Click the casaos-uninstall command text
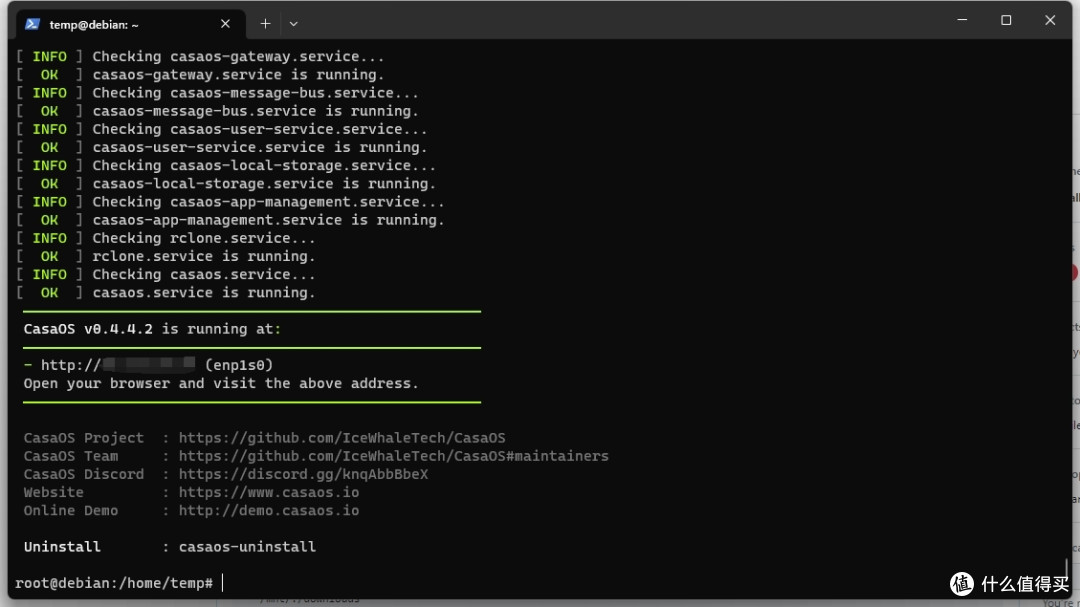Screen dimensions: 1080x607 click(x=247, y=547)
